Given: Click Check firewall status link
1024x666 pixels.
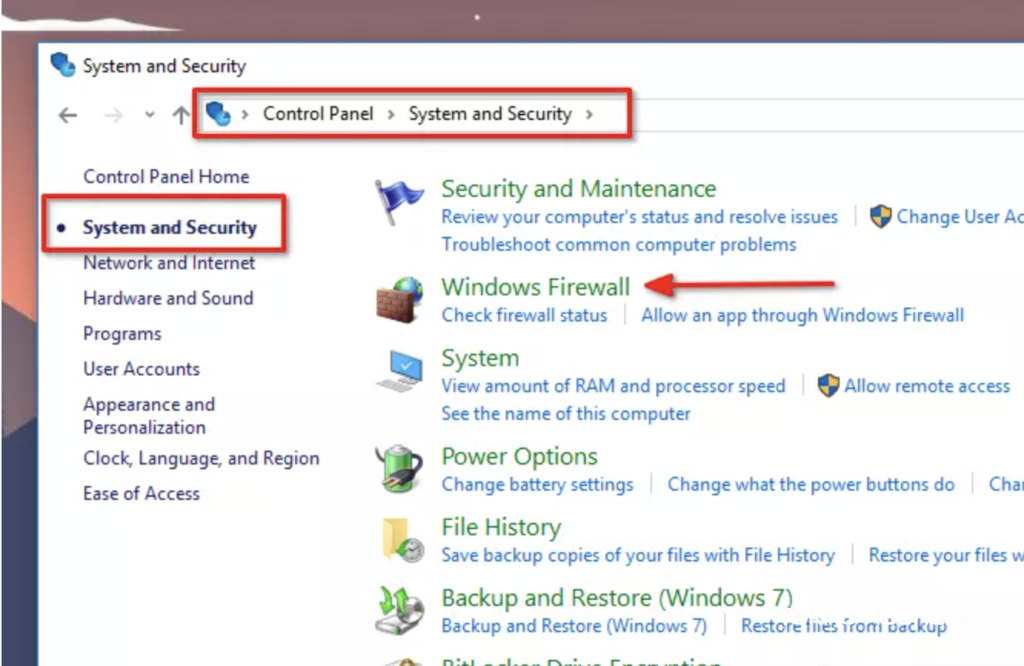Looking at the screenshot, I should (x=524, y=315).
